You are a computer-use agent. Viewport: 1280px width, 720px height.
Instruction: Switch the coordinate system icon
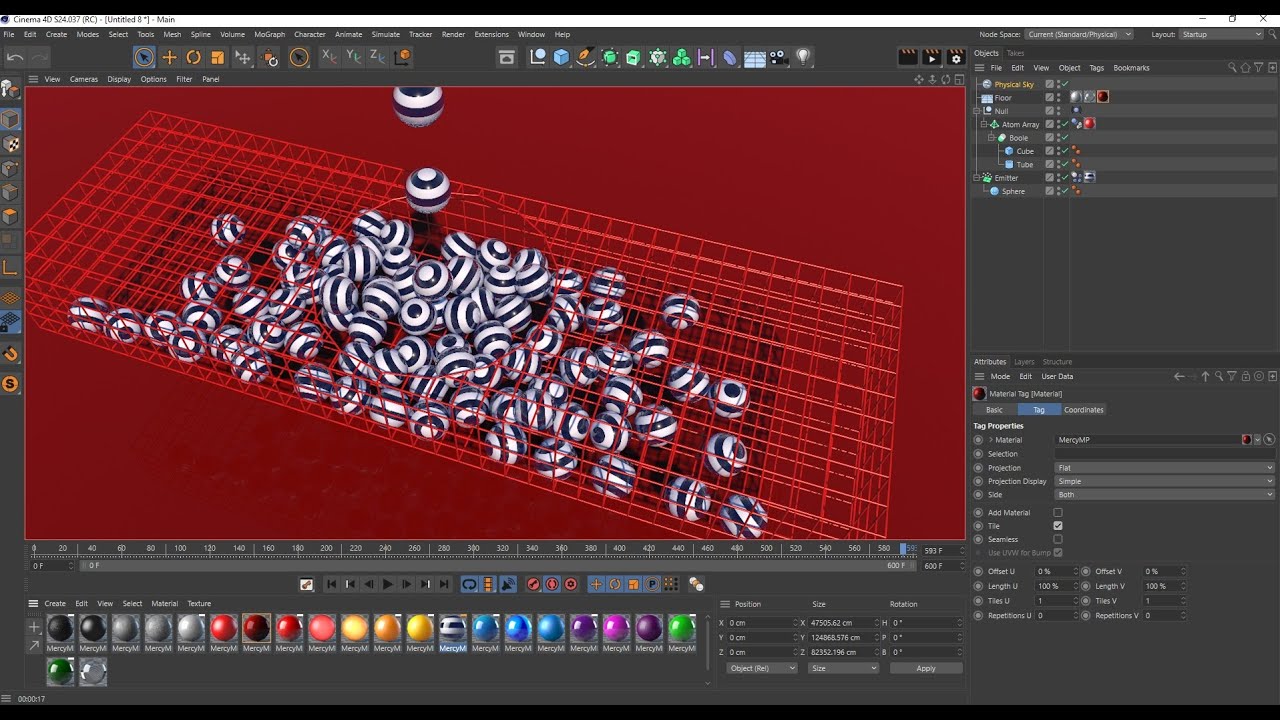[402, 57]
